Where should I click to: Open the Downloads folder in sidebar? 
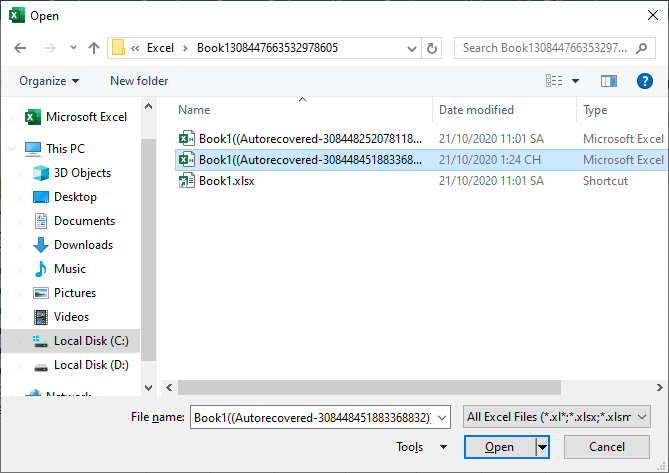(x=82, y=245)
